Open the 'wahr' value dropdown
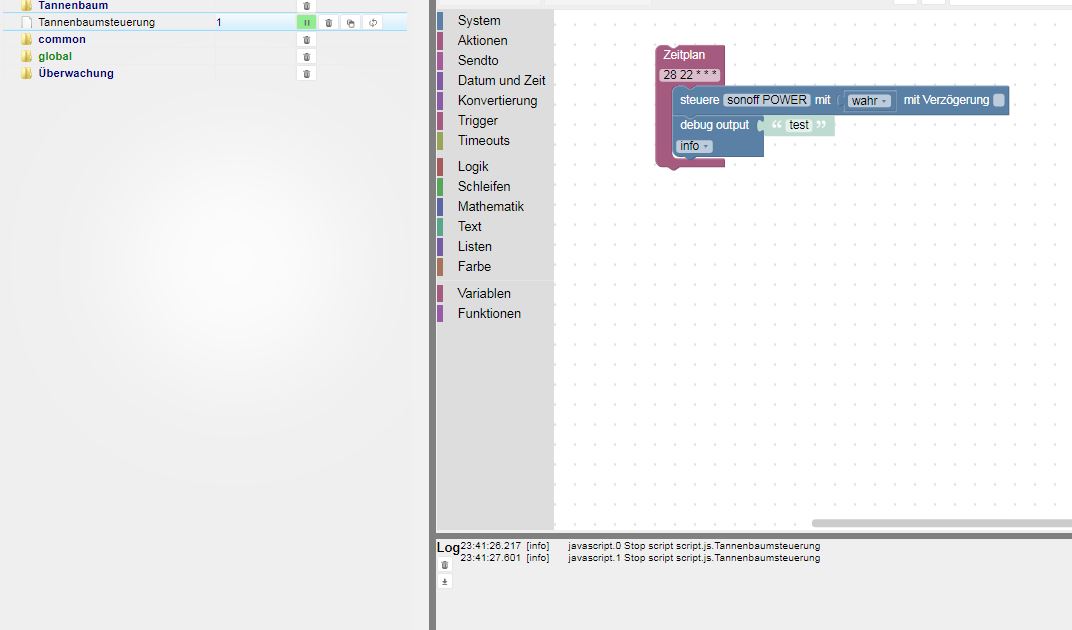This screenshot has height=630, width=1072. 869,101
